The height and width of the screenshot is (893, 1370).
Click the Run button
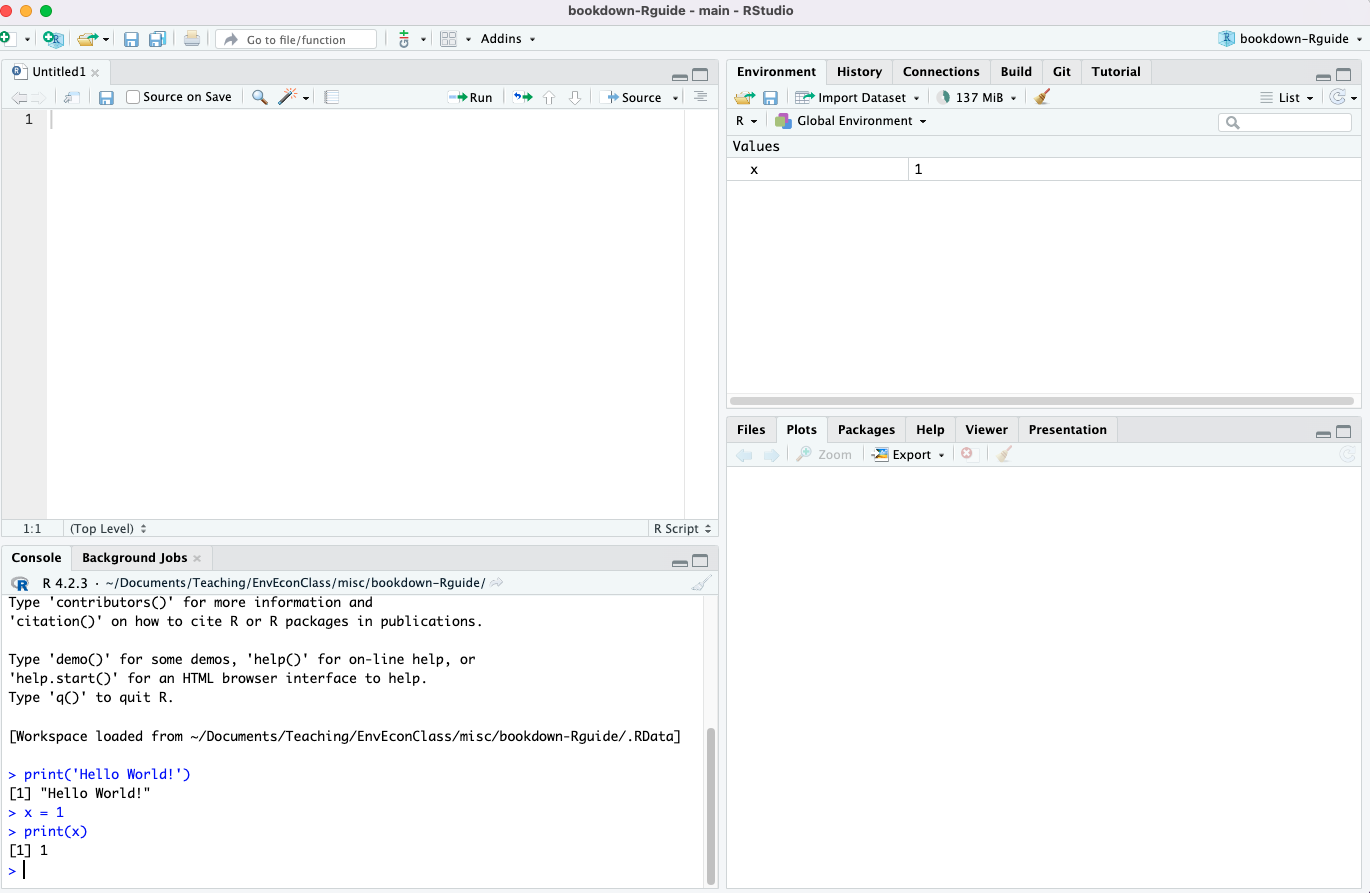coord(471,98)
